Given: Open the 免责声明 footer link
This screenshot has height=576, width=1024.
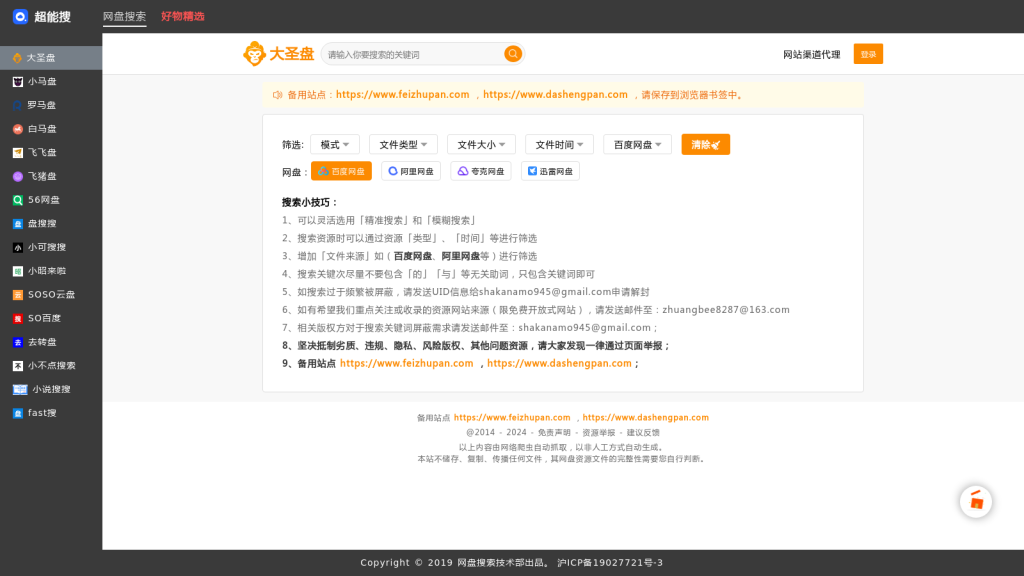Looking at the screenshot, I should pyautogui.click(x=554, y=432).
